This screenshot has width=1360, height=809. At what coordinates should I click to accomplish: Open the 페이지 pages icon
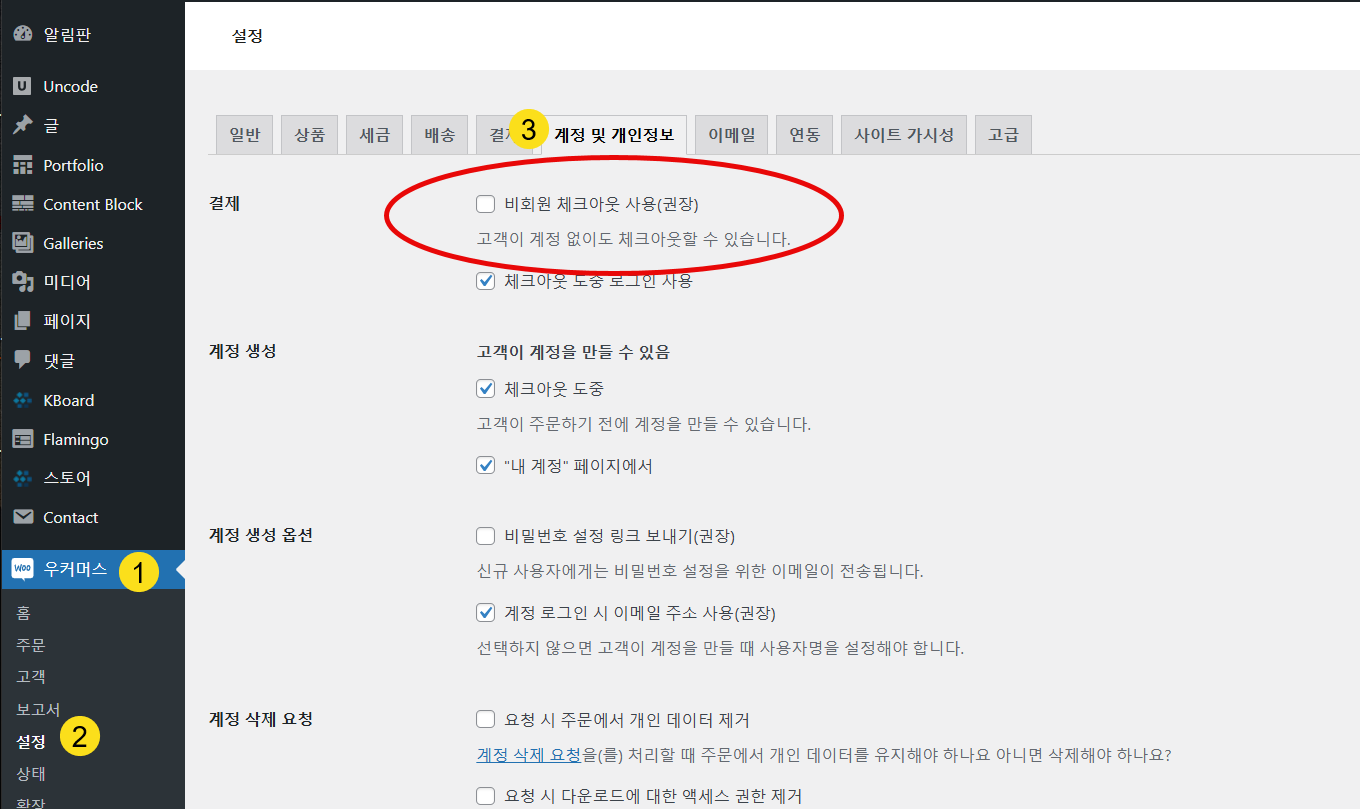tap(22, 320)
